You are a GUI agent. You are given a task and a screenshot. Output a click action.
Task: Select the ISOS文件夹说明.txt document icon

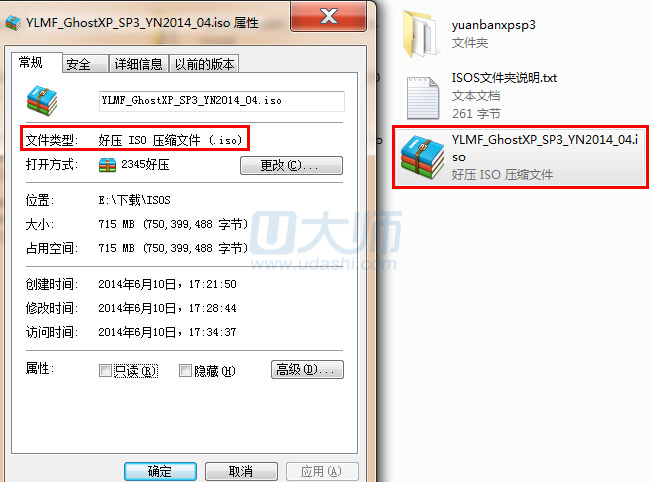tap(423, 98)
